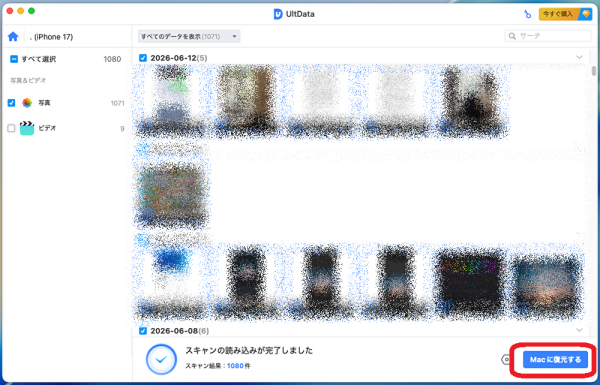Collapse the 2026-06-12 group with chevron
The width and height of the screenshot is (600, 385).
[579, 57]
